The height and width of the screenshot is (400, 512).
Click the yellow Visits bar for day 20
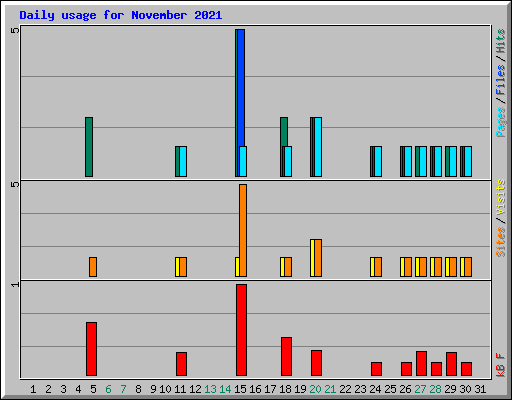click(312, 258)
